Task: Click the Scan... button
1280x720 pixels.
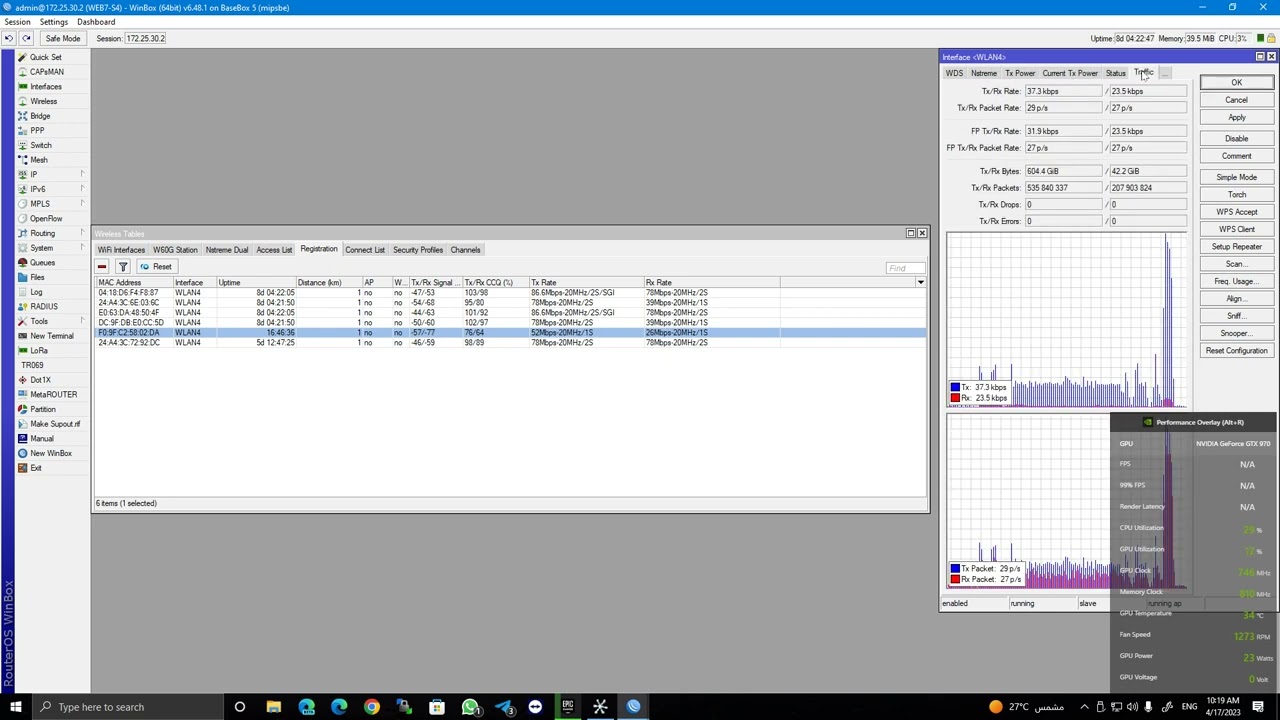Action: pos(1237,264)
